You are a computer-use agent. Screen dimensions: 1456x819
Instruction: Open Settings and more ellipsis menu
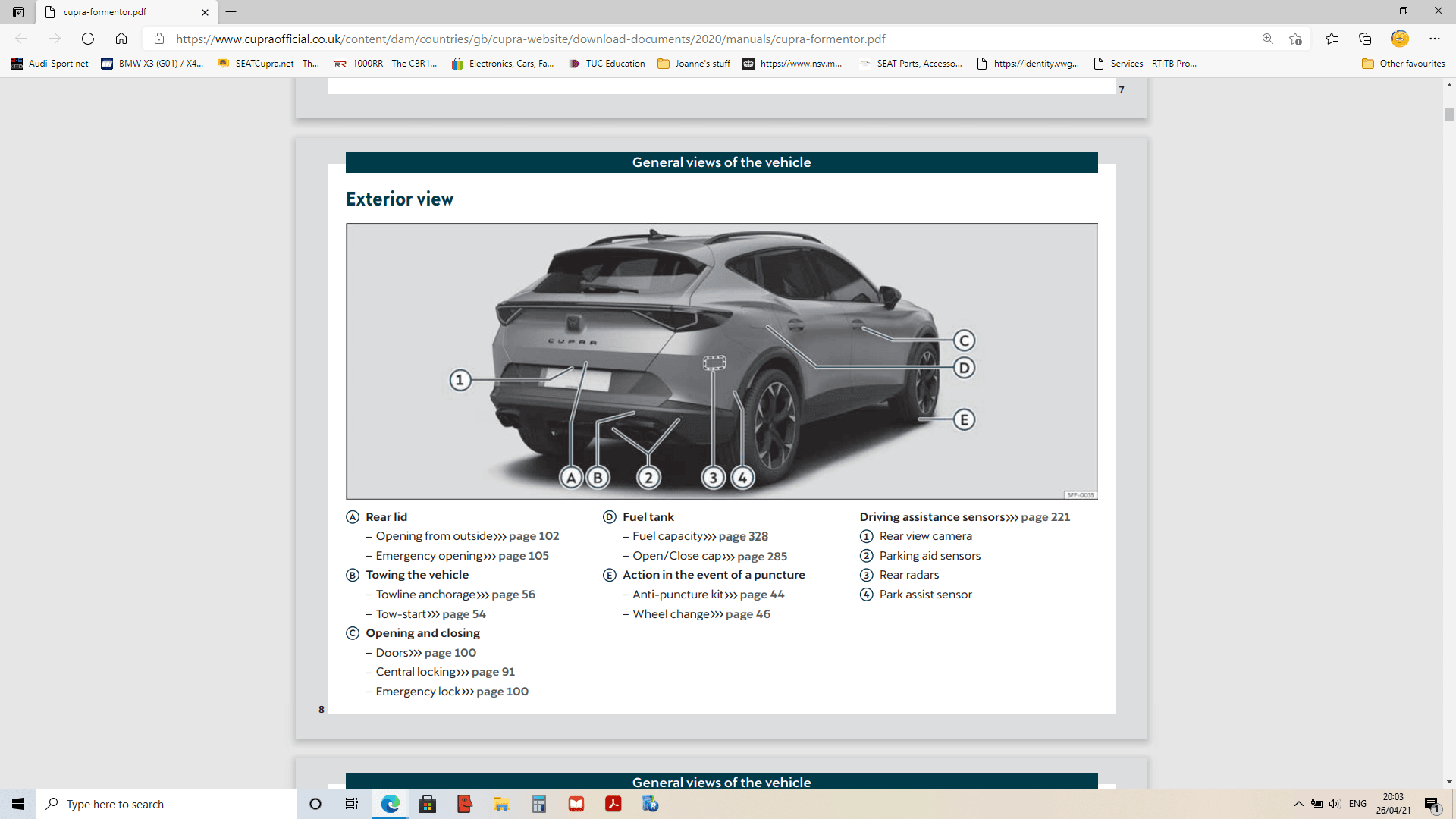(x=1434, y=39)
